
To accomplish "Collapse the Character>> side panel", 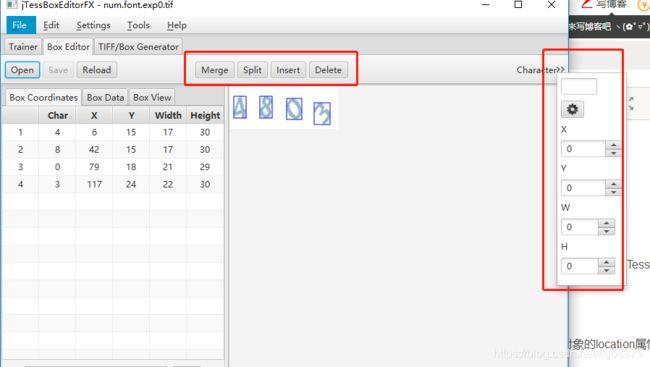I will click(540, 70).
